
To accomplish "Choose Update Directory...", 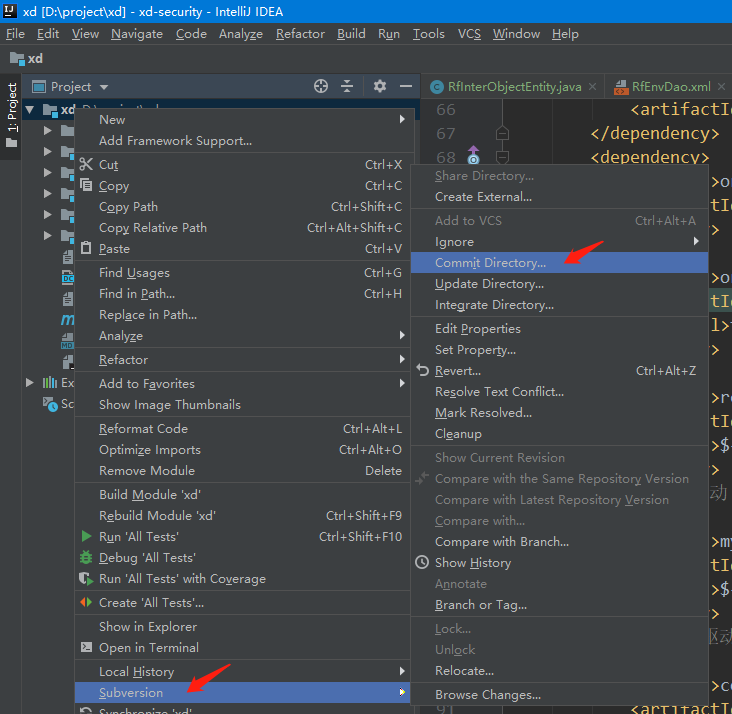I will [559, 283].
